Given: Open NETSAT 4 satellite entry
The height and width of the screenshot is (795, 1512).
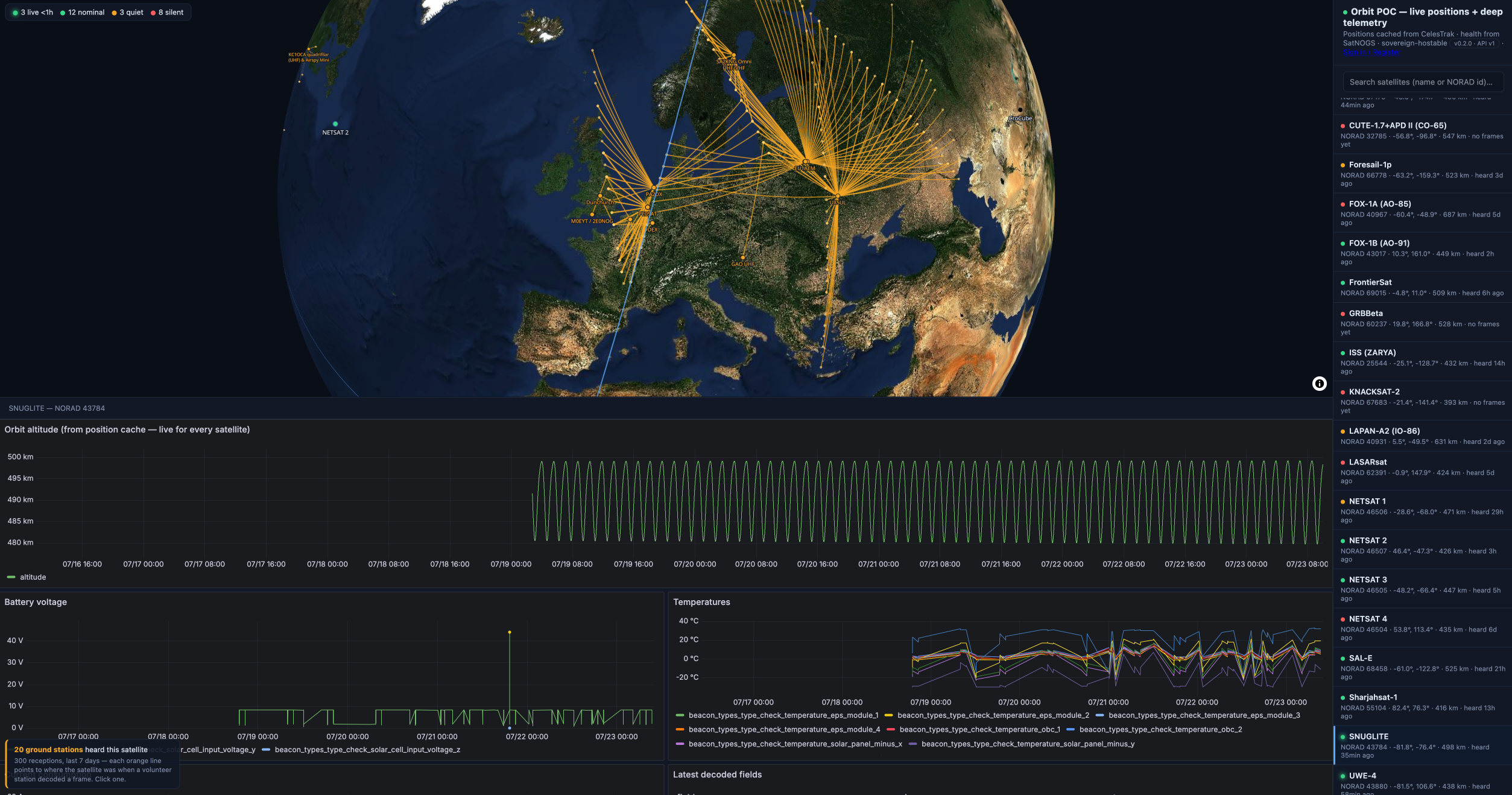Looking at the screenshot, I should [1422, 628].
